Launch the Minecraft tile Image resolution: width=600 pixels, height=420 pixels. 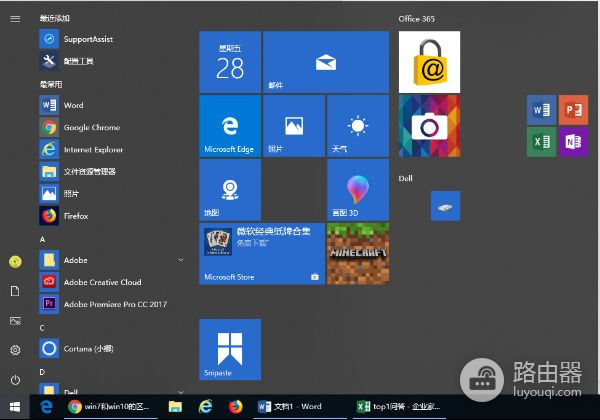click(357, 254)
